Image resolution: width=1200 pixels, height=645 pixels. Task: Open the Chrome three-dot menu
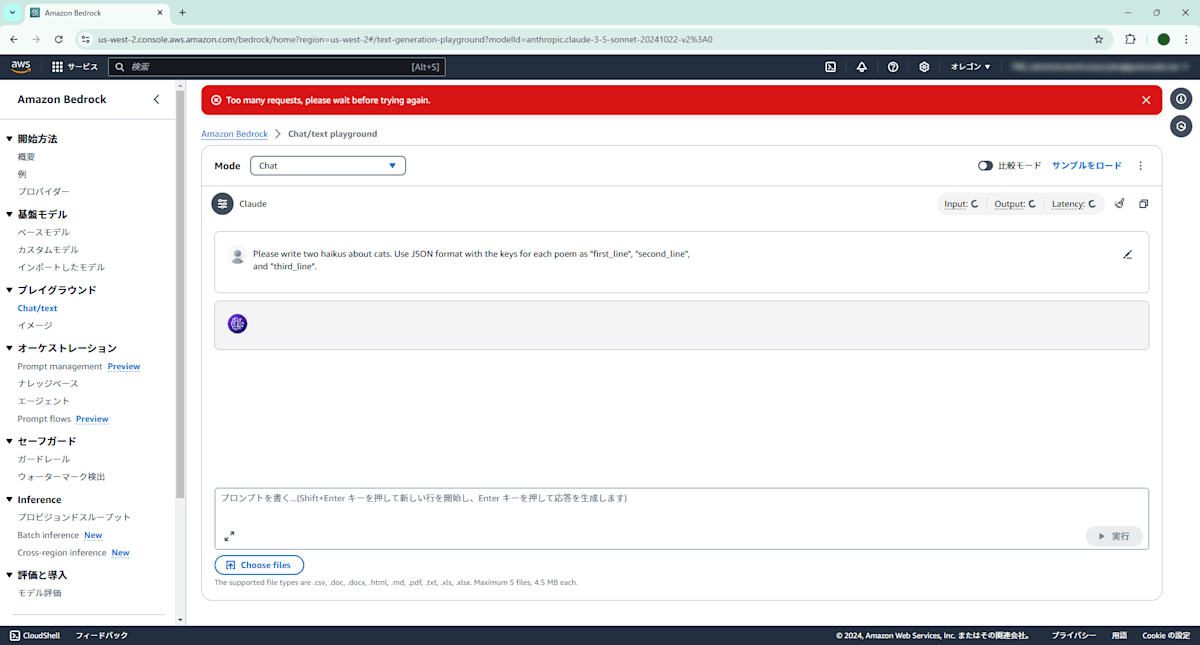(x=1186, y=39)
